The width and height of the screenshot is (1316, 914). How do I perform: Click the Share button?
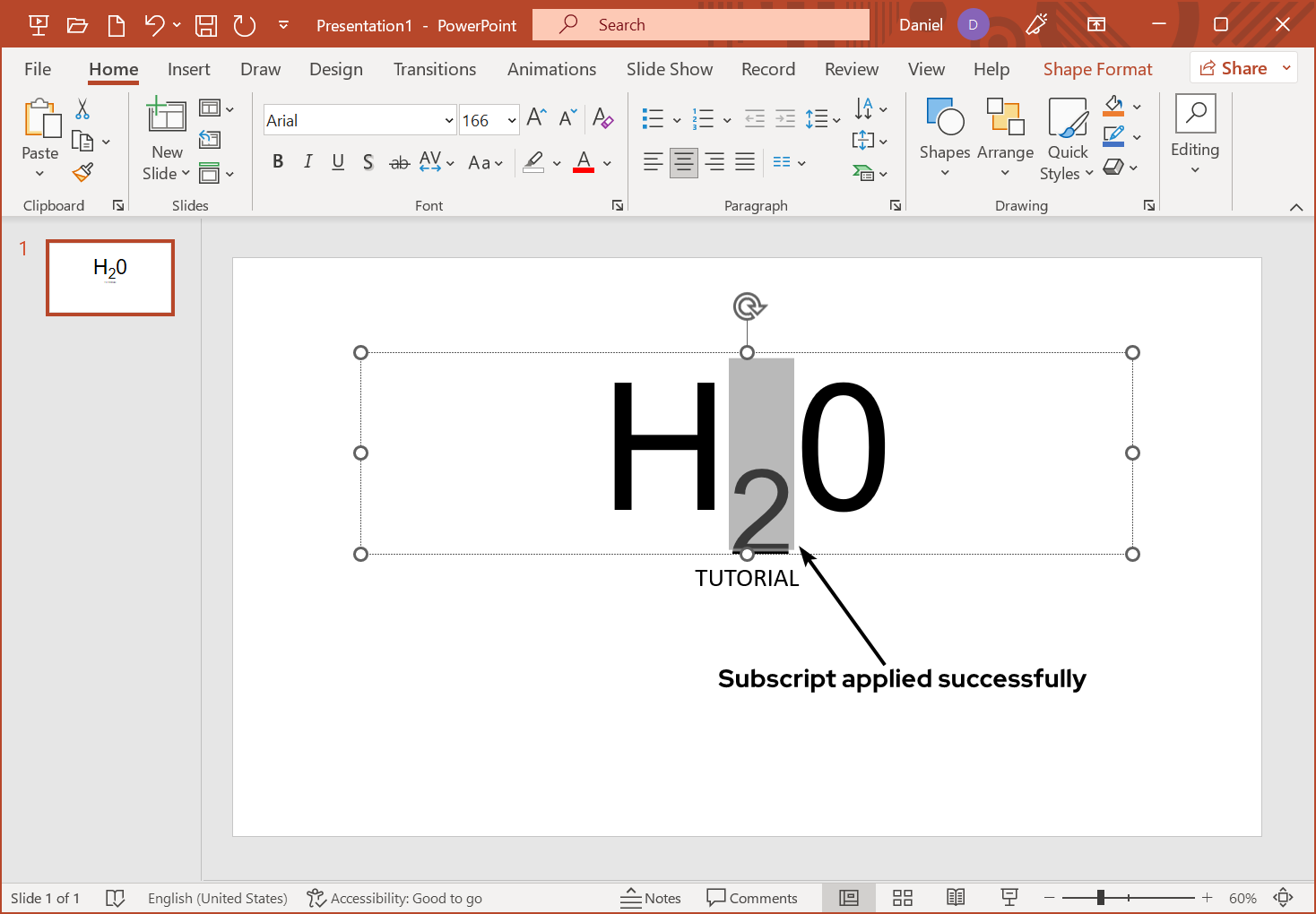tap(1234, 68)
